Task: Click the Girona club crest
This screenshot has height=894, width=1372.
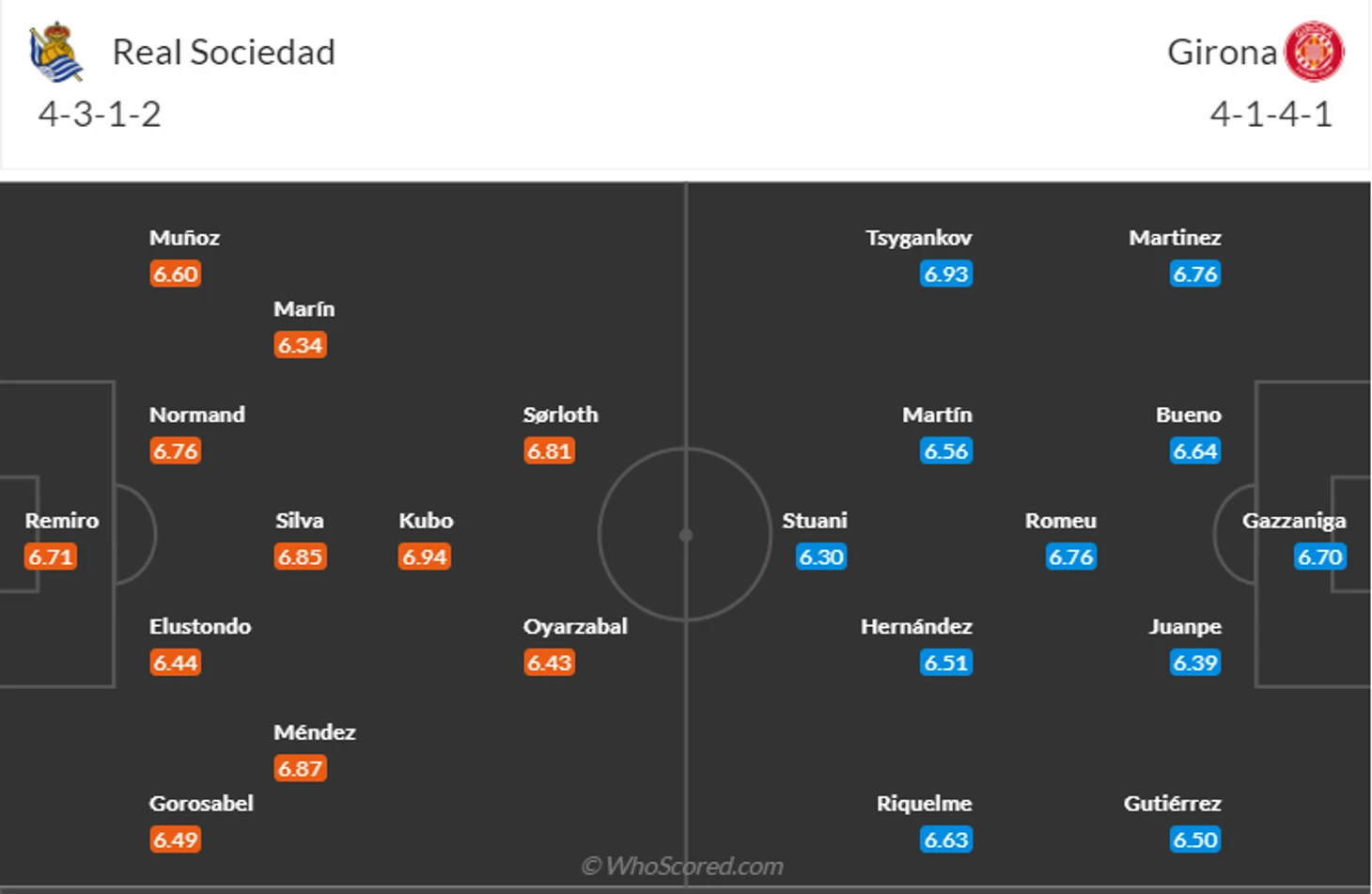Action: click(1314, 52)
